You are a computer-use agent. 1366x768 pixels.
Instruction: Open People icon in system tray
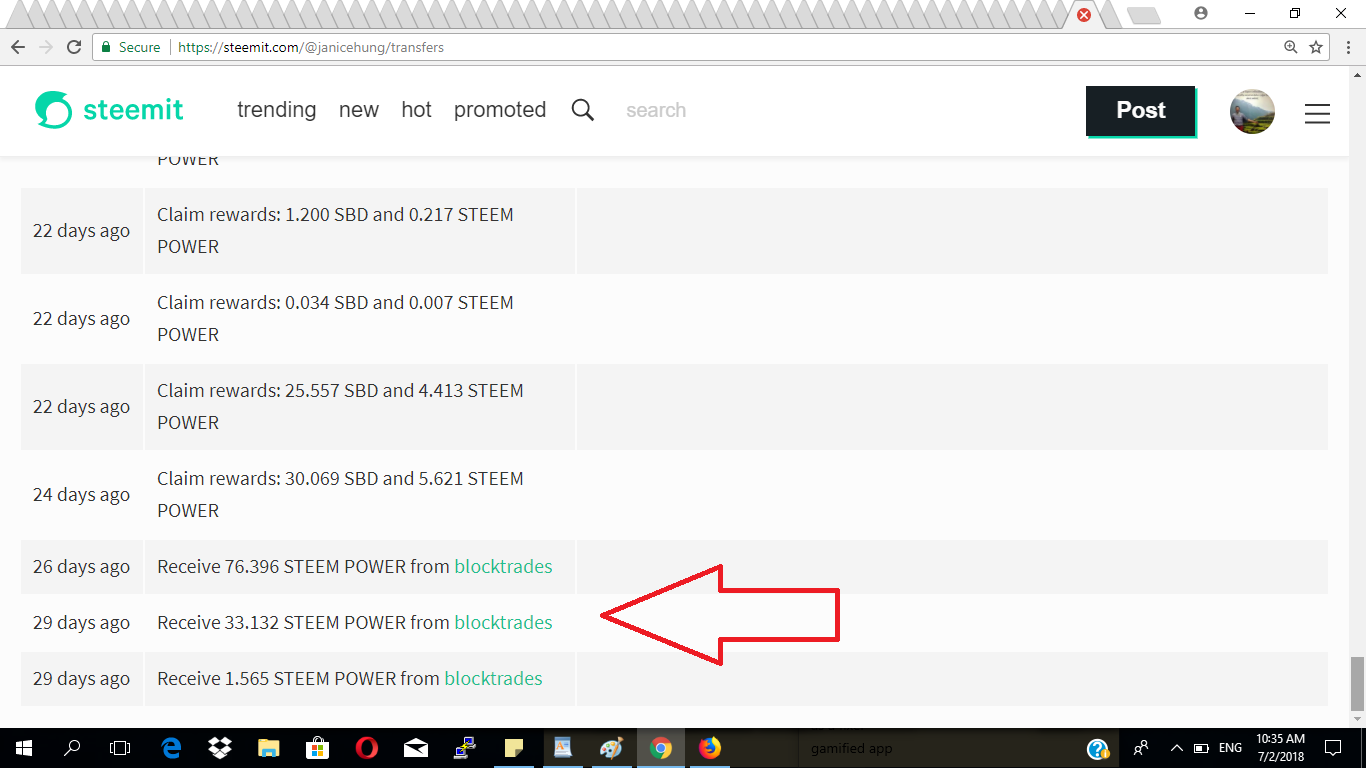click(1141, 748)
